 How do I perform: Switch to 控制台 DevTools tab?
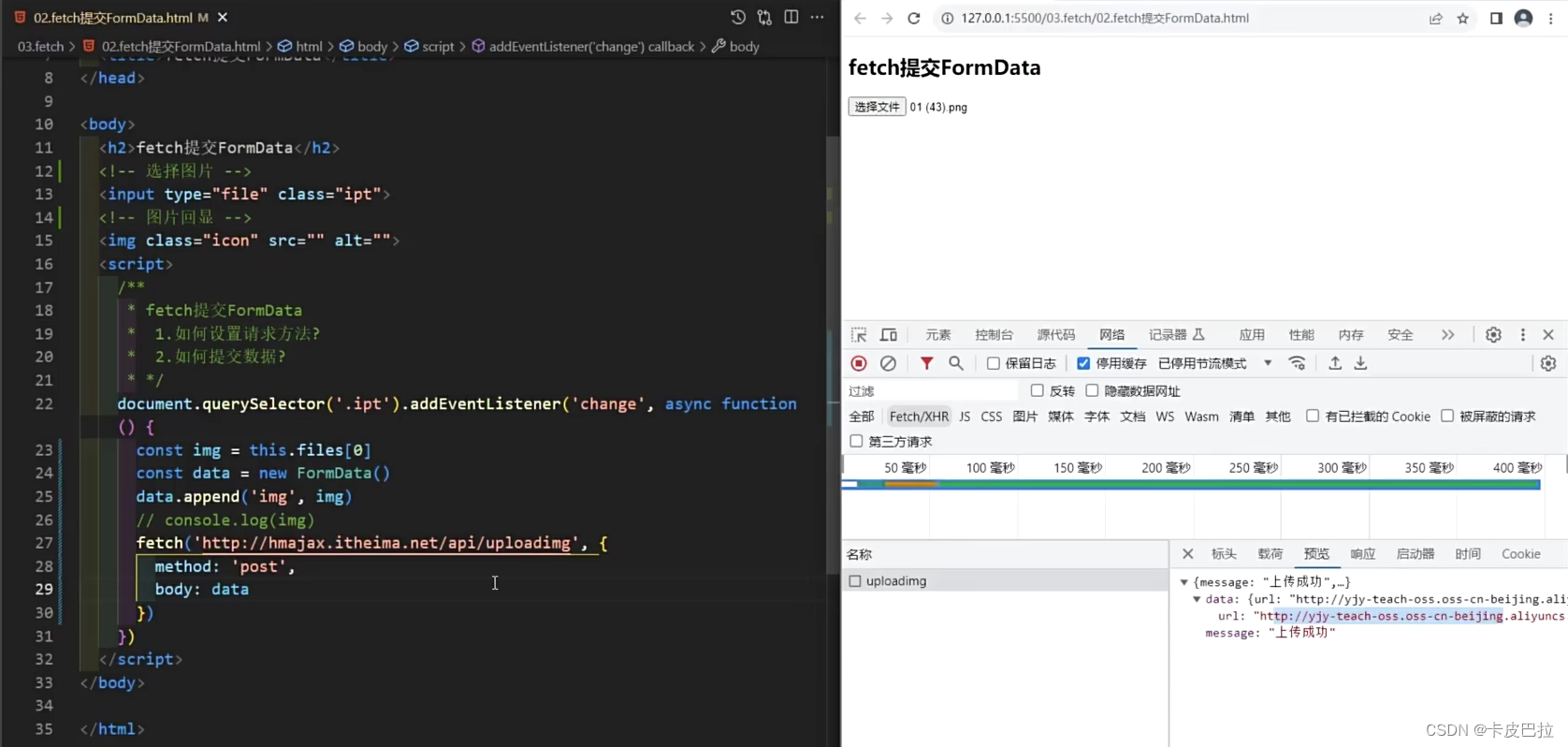tap(994, 334)
